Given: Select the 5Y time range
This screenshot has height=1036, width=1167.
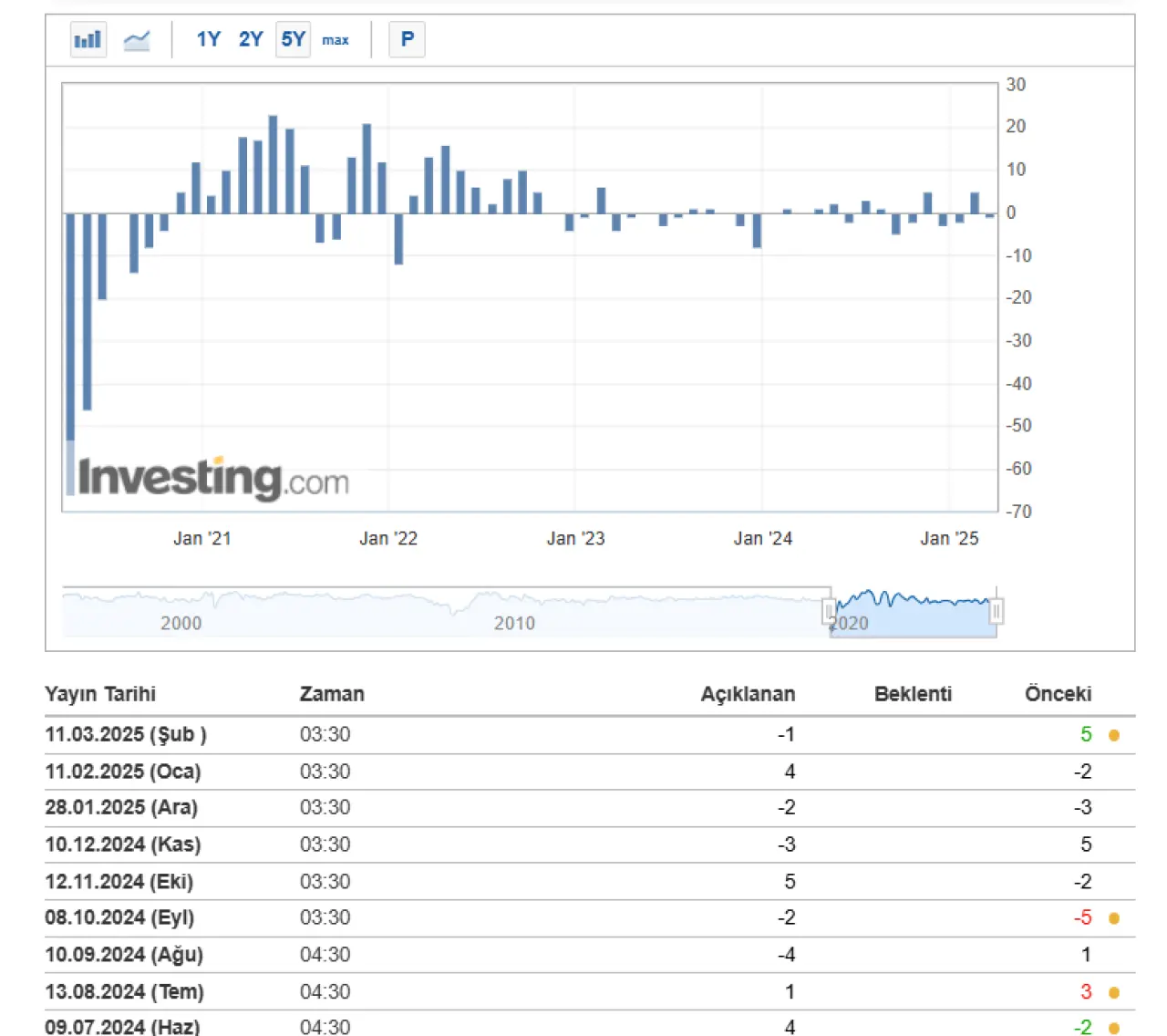Looking at the screenshot, I should pyautogui.click(x=293, y=39).
